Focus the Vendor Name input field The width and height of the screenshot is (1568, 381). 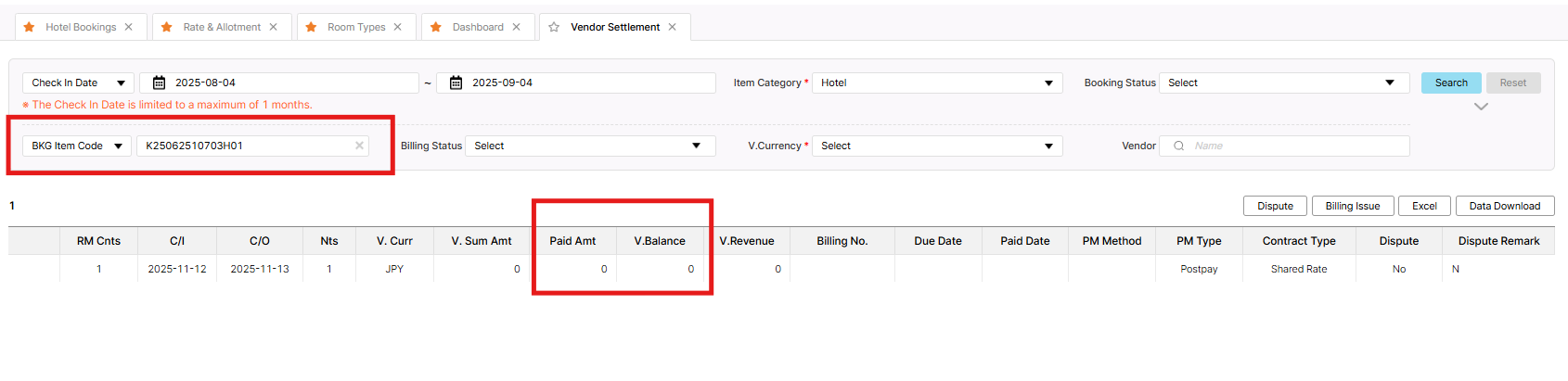tap(1294, 146)
